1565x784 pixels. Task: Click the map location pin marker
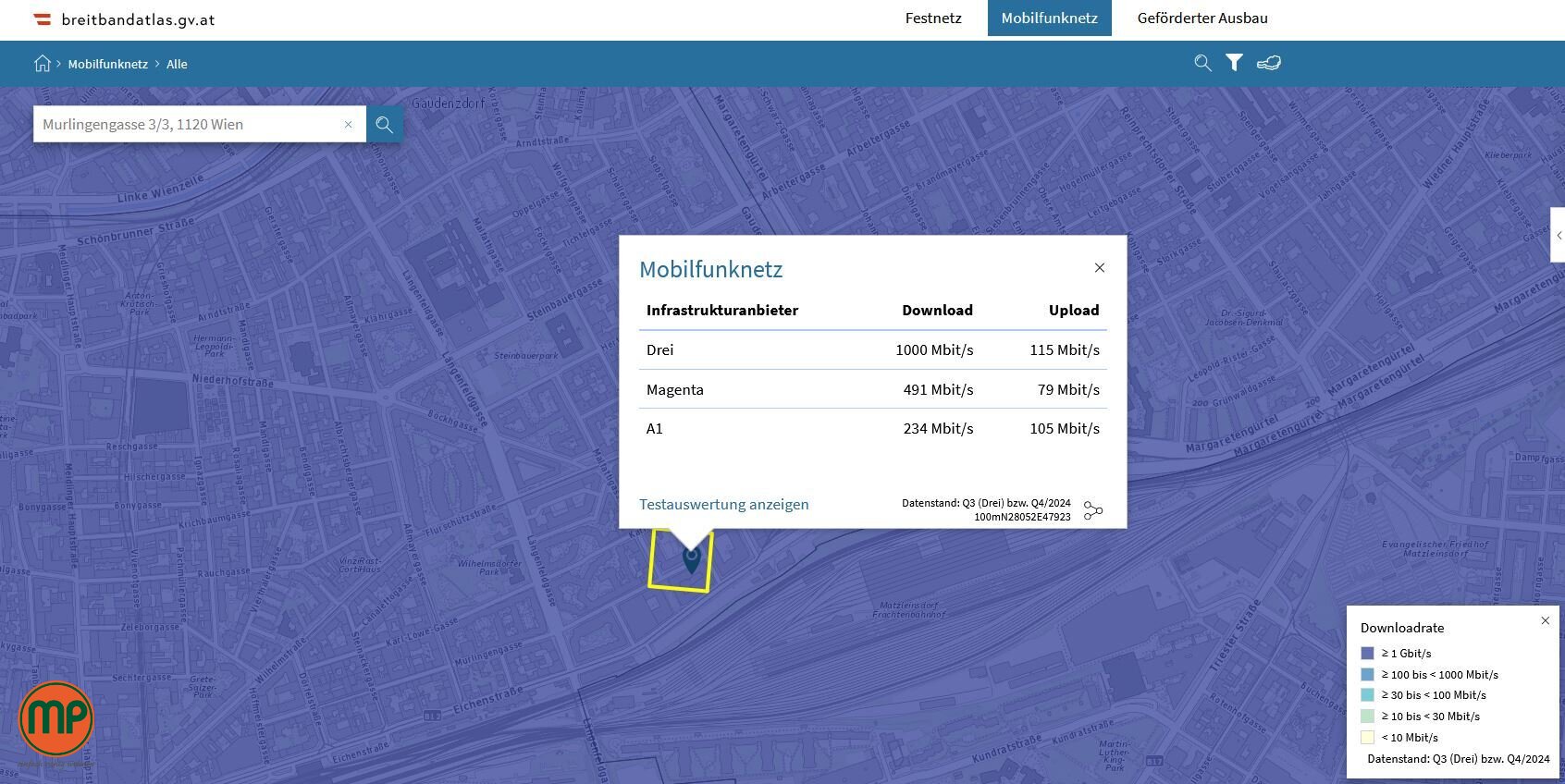[x=691, y=558]
